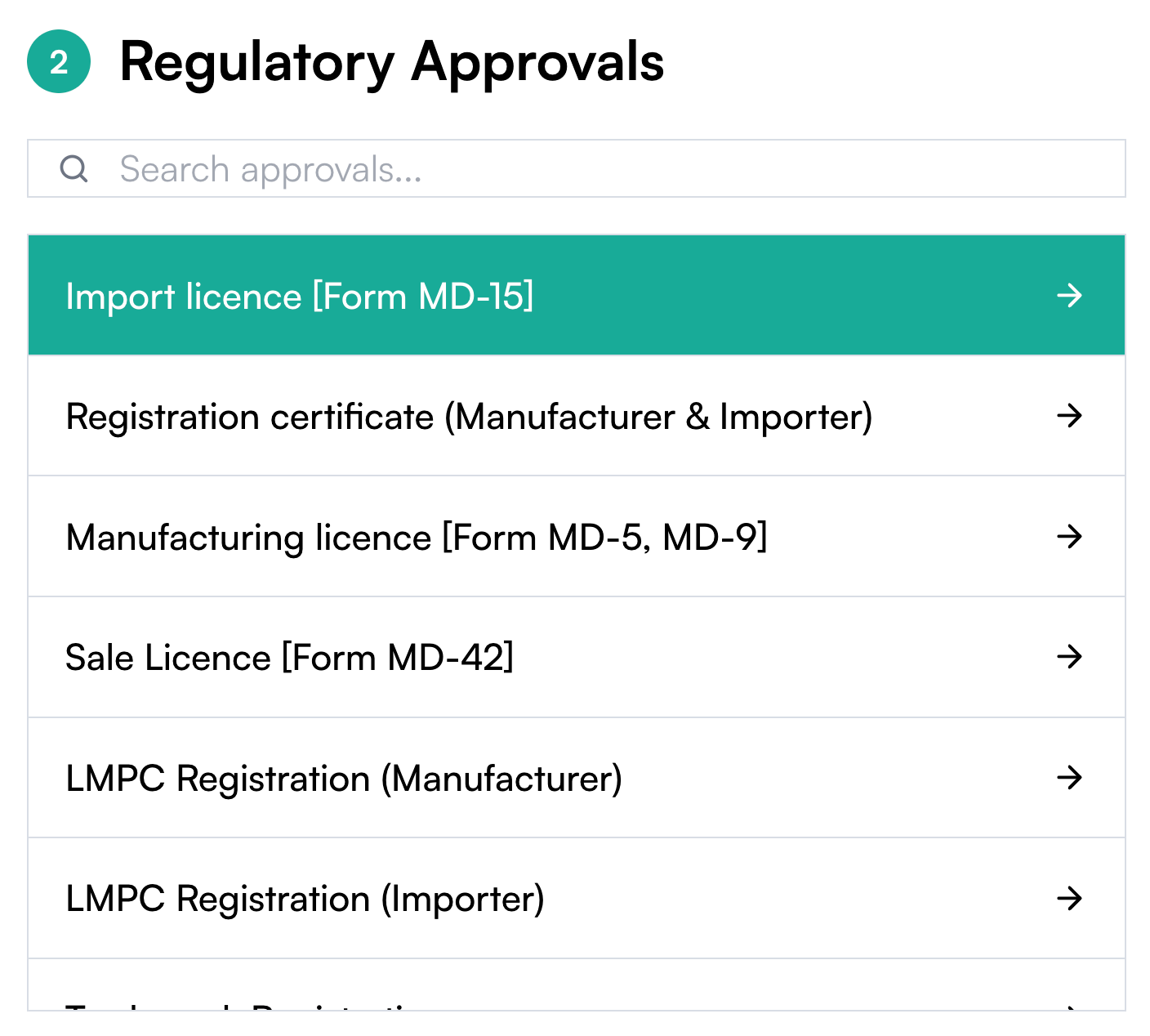Select Sale Licence [Form MD-42] entry
Viewport: 1150px width, 1036px height.
click(577, 657)
